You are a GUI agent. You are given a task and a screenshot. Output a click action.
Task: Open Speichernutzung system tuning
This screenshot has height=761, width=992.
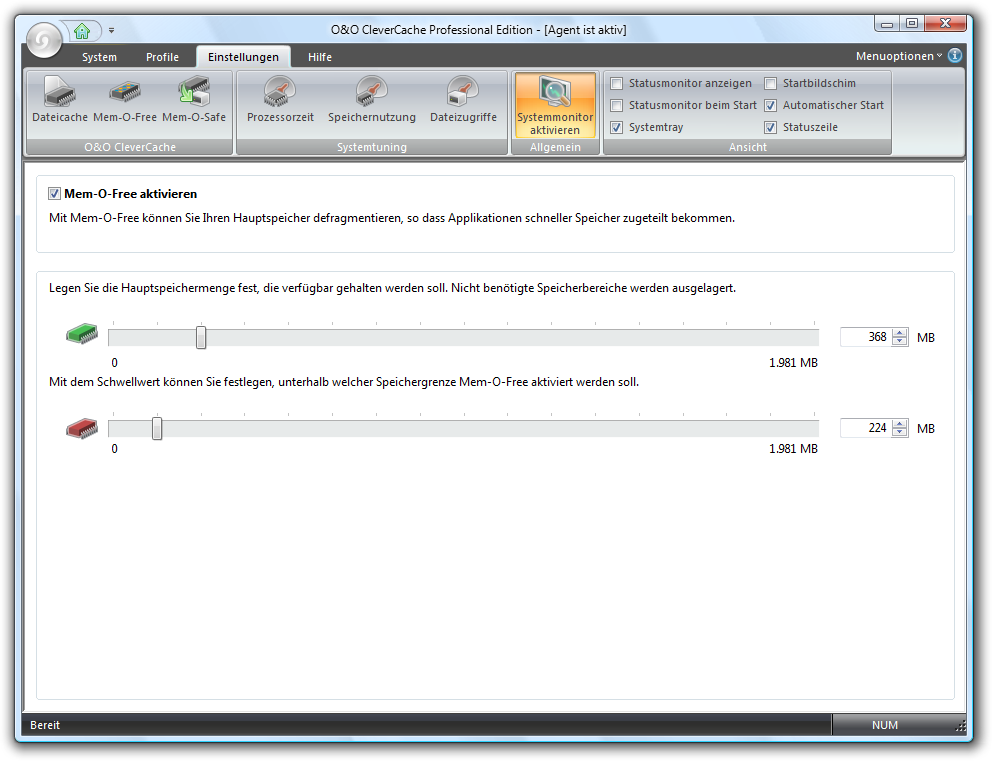pyautogui.click(x=371, y=99)
